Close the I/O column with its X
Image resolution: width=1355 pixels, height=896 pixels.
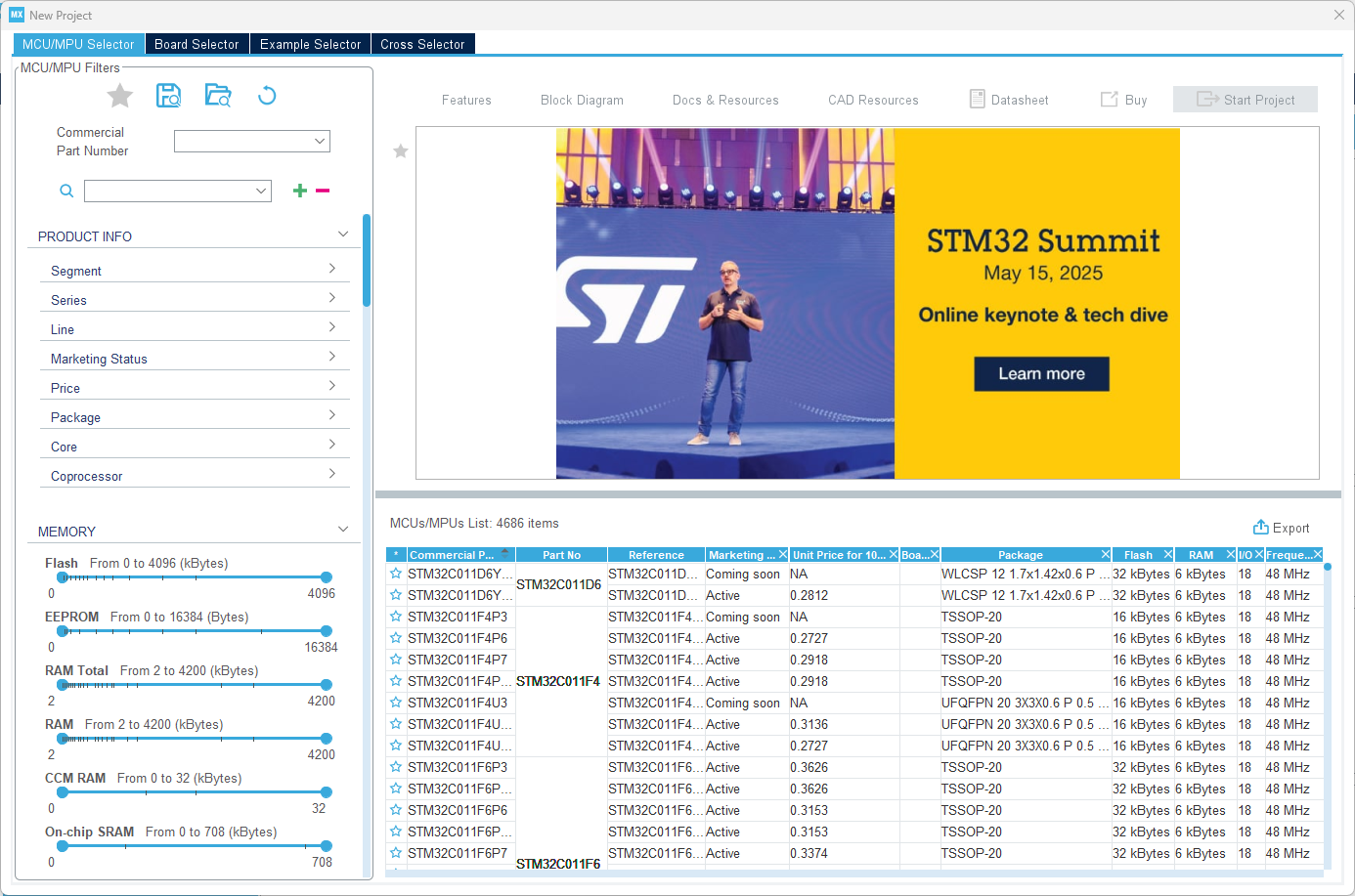point(1258,555)
